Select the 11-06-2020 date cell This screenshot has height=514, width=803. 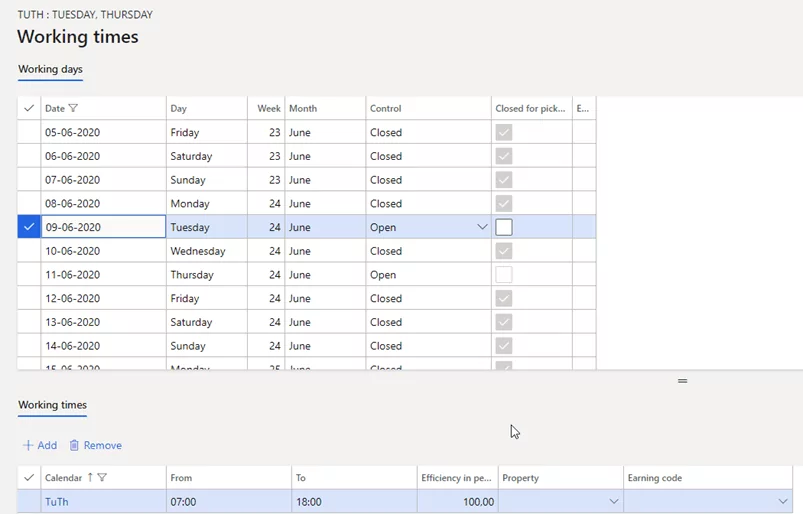[x=103, y=274]
